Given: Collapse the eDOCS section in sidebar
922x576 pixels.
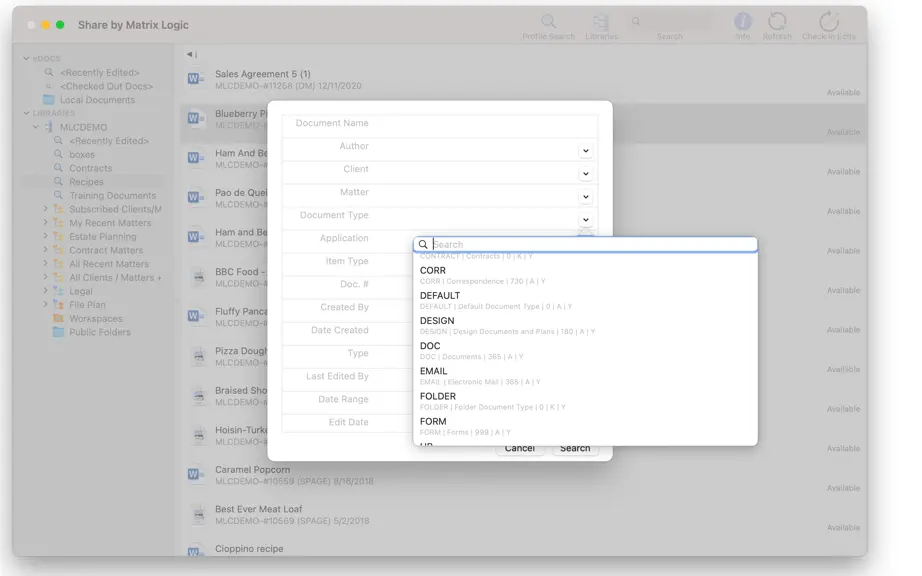Looking at the screenshot, I should click(26, 58).
